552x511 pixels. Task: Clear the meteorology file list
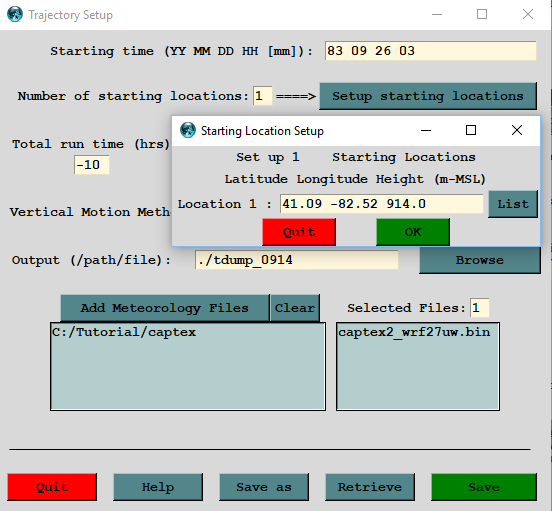[x=295, y=308]
